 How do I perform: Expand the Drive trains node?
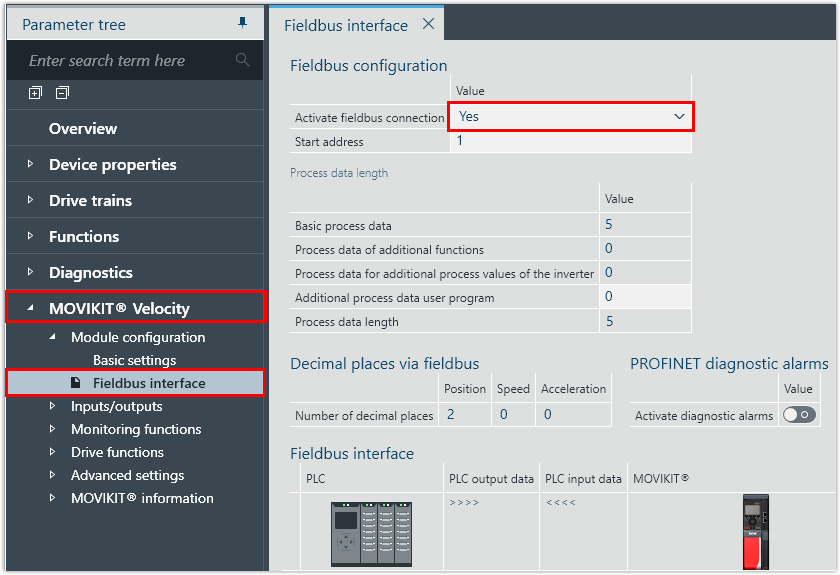[x=30, y=200]
